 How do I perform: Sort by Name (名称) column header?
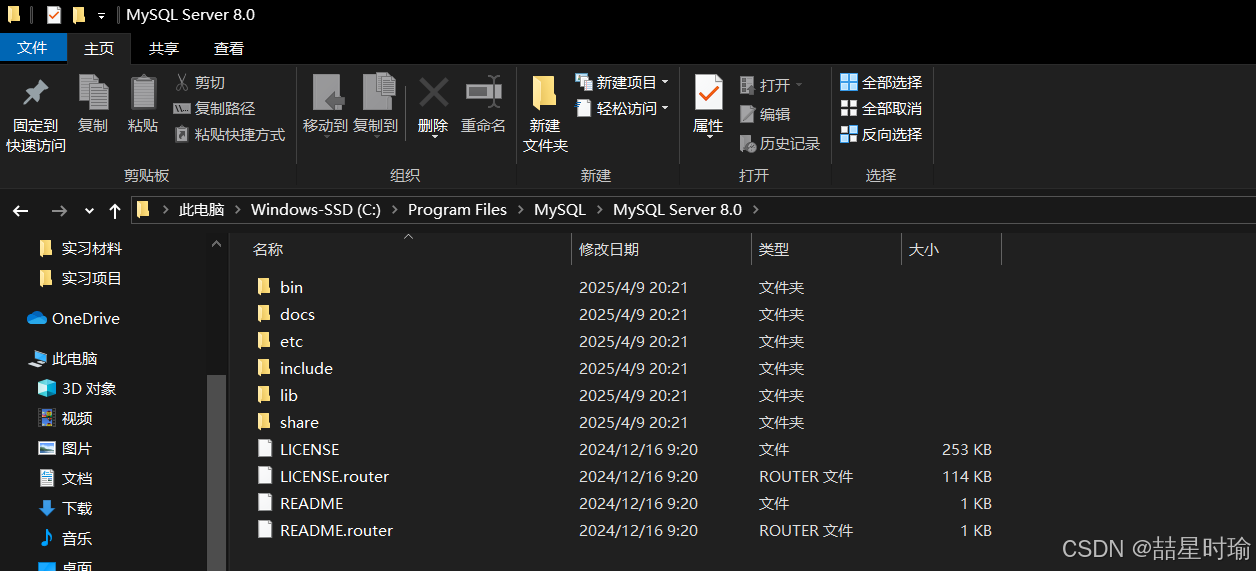(x=268, y=249)
